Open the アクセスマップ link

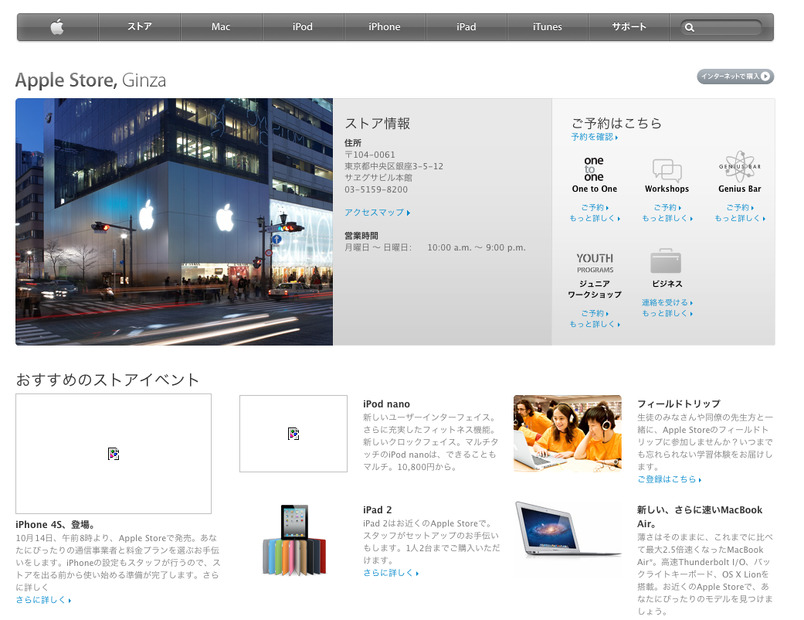tap(377, 212)
